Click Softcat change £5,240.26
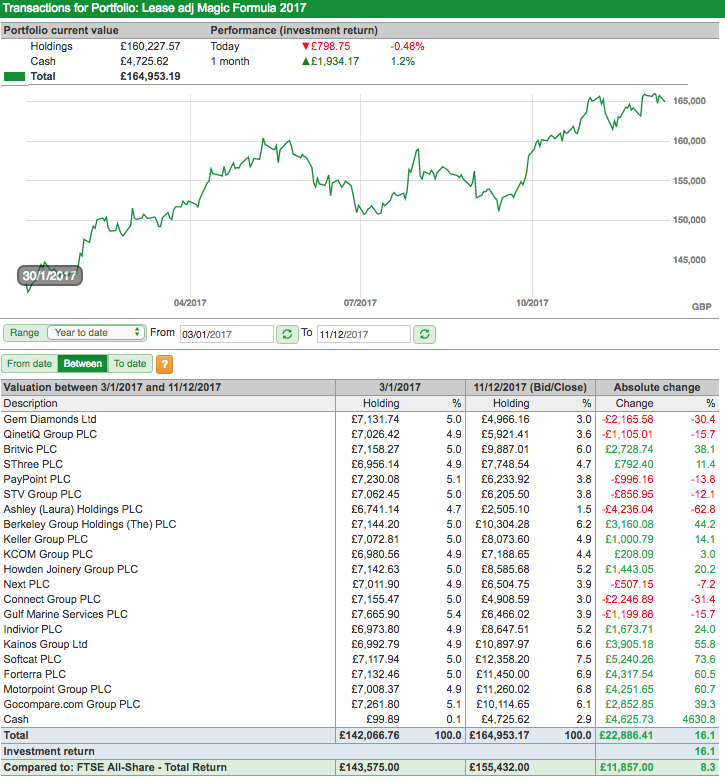This screenshot has height=782, width=725. [629, 659]
